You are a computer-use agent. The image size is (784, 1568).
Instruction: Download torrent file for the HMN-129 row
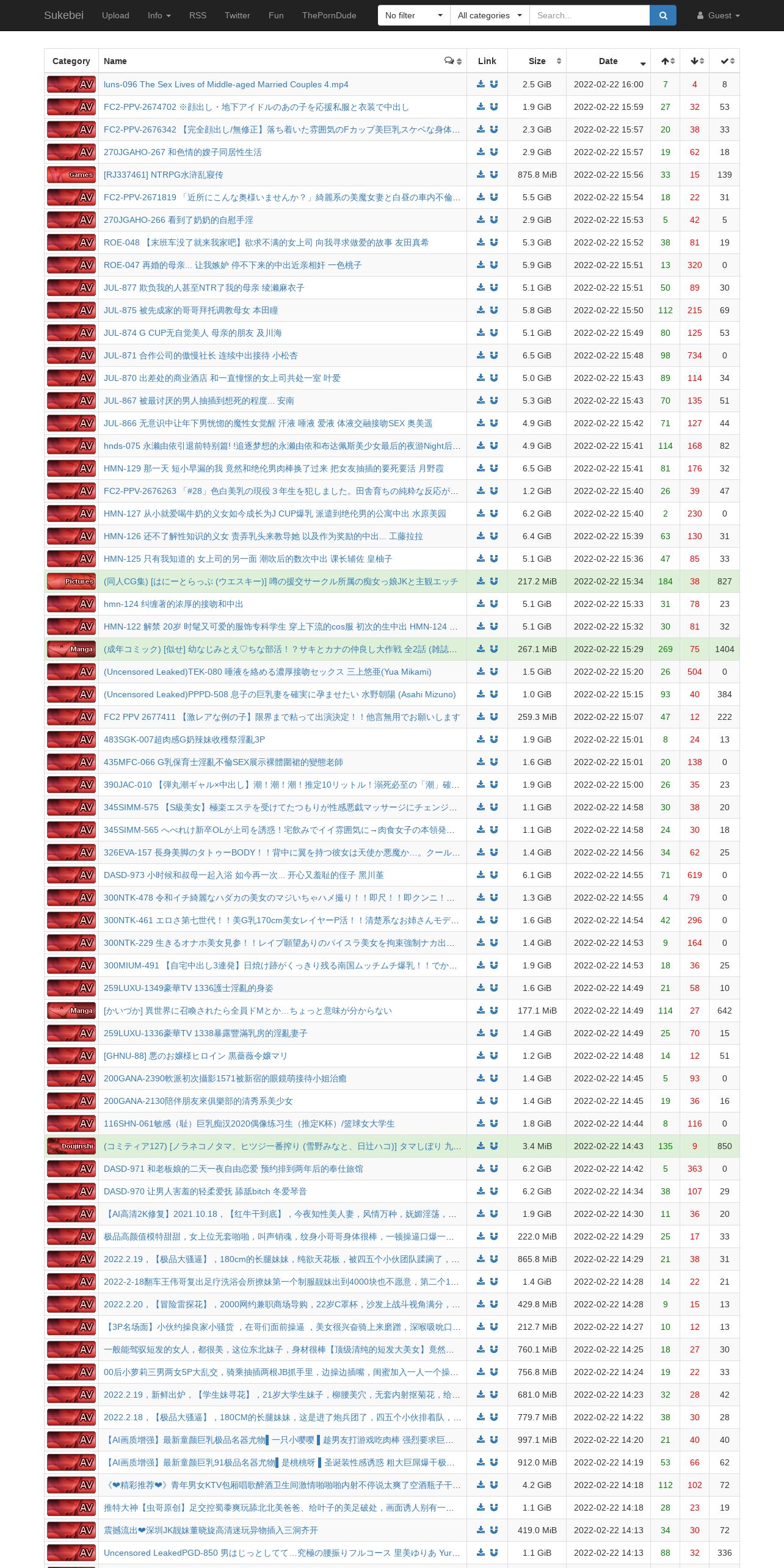(x=481, y=468)
